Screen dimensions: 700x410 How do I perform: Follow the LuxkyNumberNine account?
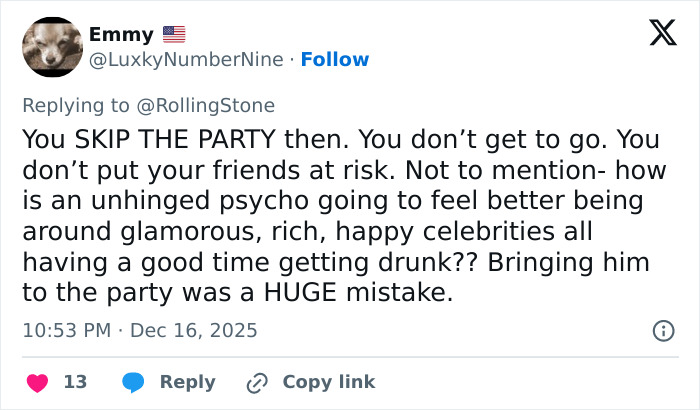(x=335, y=59)
